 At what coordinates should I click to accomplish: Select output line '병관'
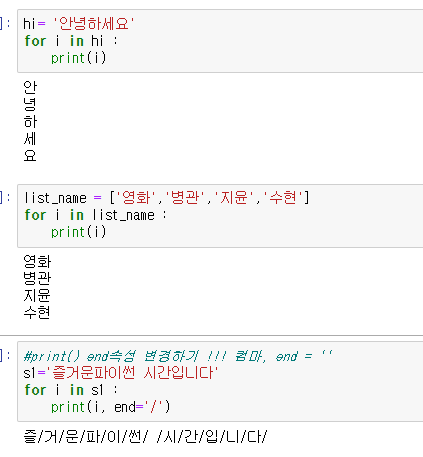coord(37,278)
